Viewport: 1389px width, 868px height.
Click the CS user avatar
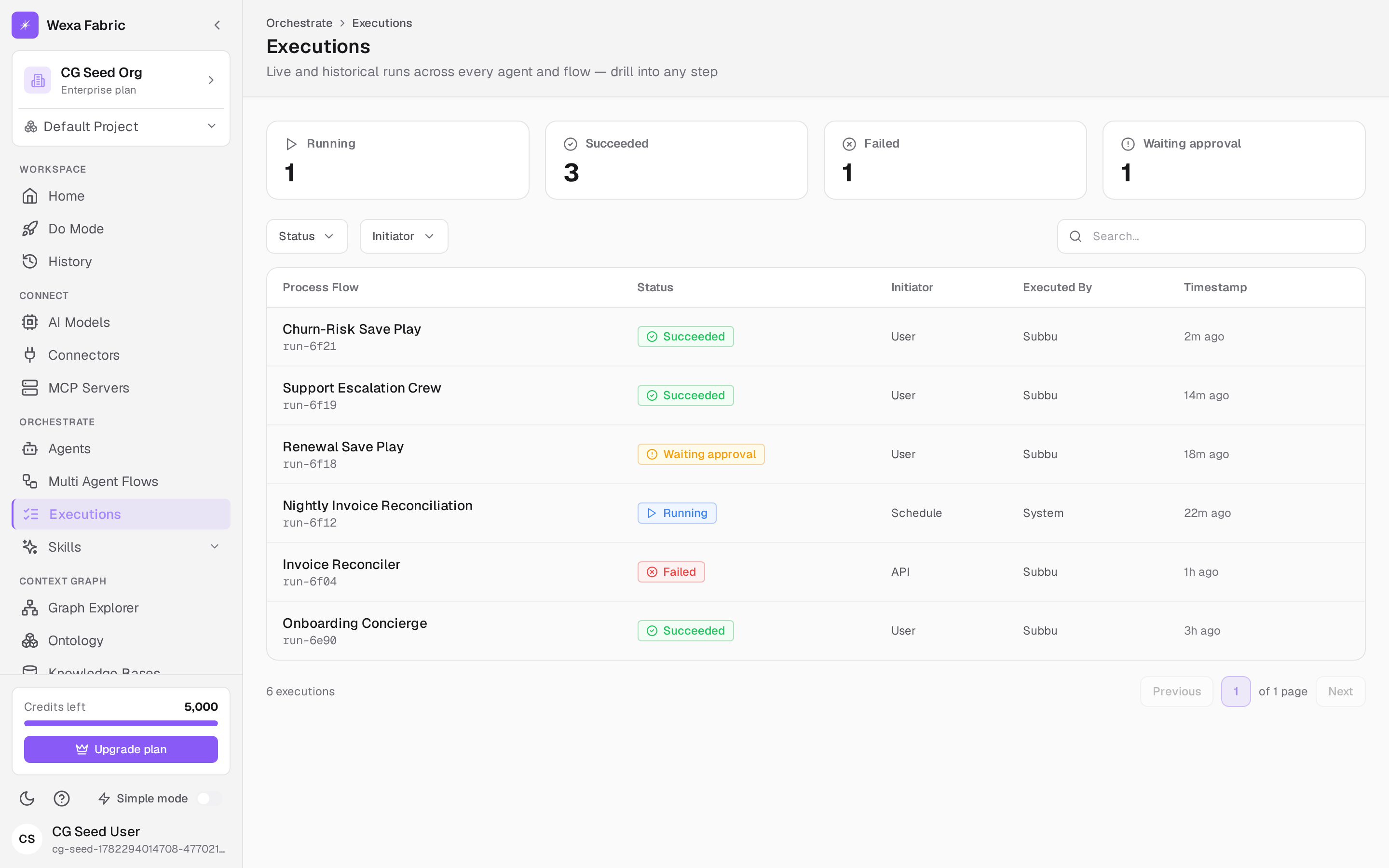click(27, 839)
